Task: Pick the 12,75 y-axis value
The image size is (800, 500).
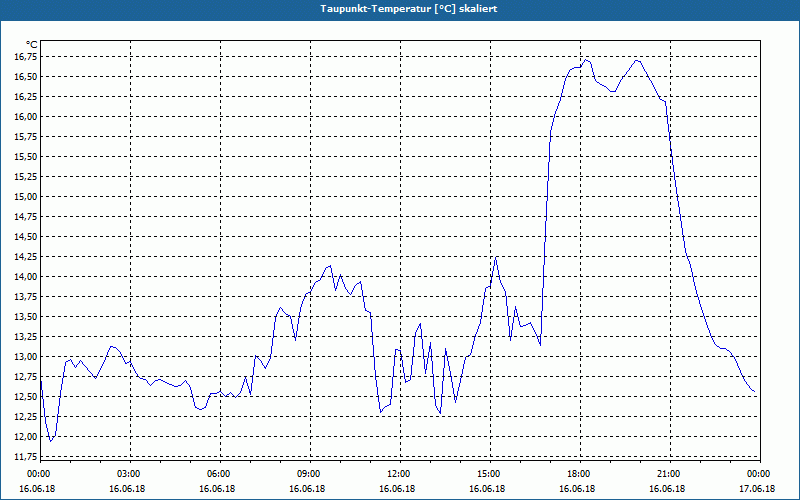Action: [26, 377]
